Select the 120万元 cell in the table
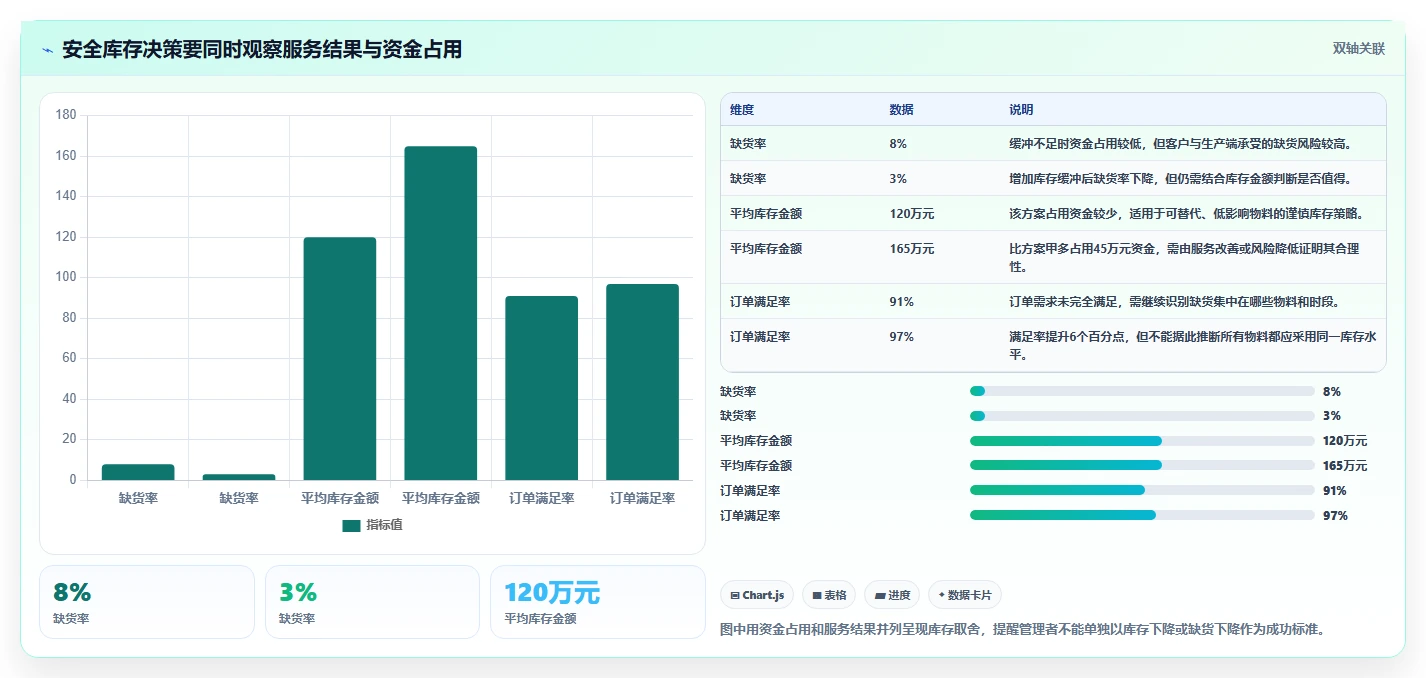The width and height of the screenshot is (1426, 678). click(912, 214)
